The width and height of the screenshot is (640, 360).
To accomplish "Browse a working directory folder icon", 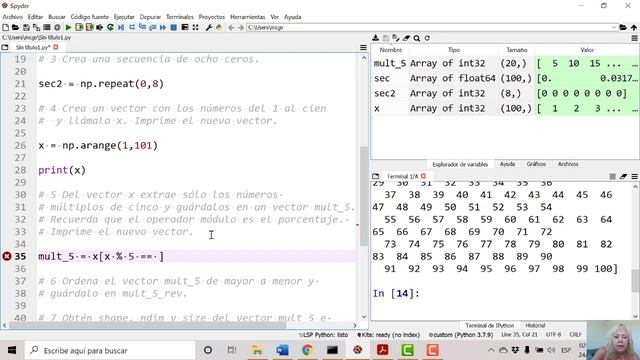I will (623, 27).
